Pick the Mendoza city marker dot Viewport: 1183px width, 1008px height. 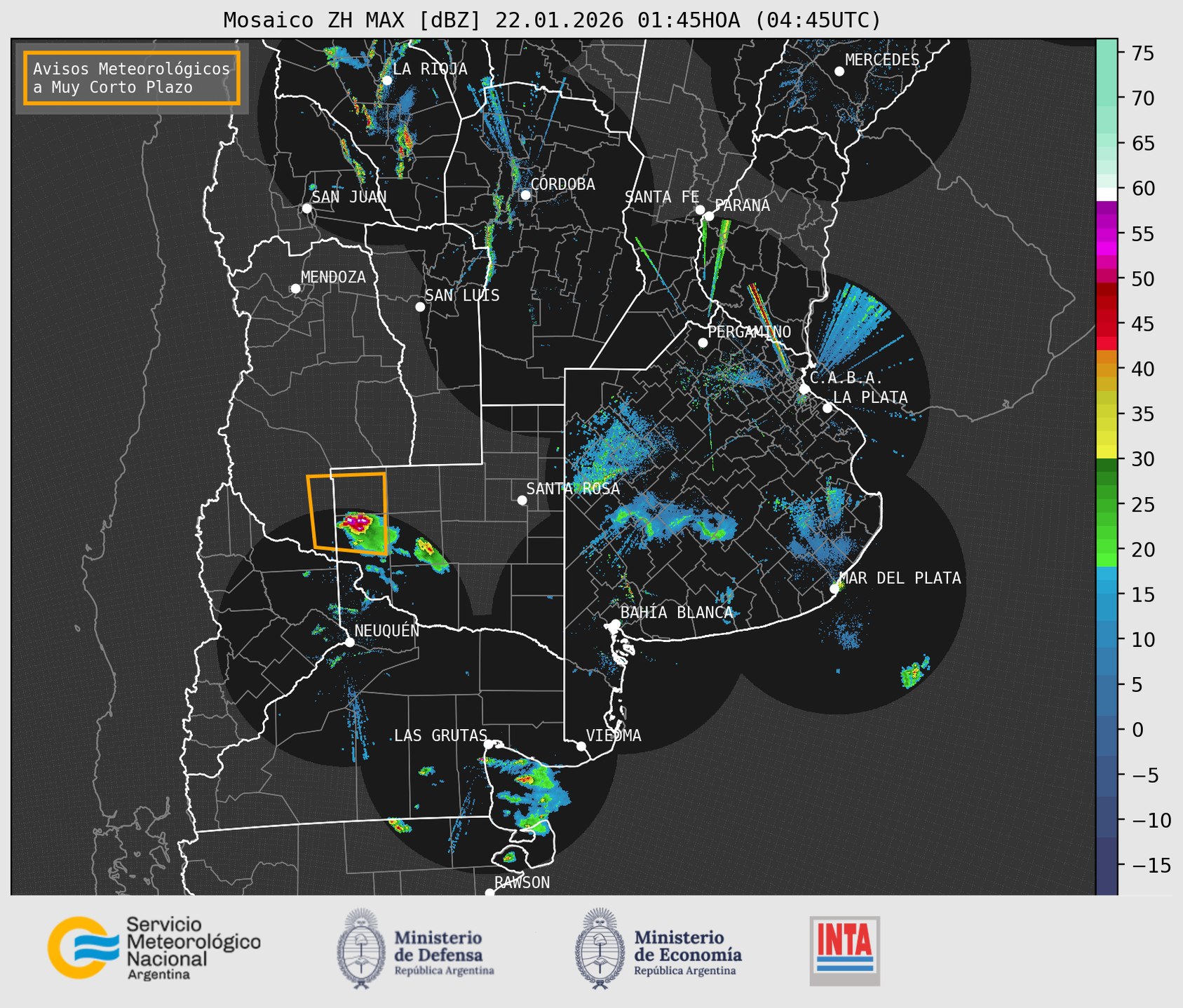pyautogui.click(x=295, y=289)
